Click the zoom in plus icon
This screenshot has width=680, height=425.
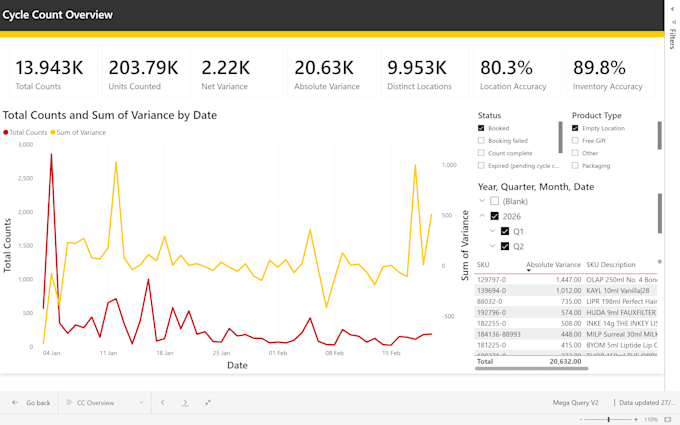point(636,419)
